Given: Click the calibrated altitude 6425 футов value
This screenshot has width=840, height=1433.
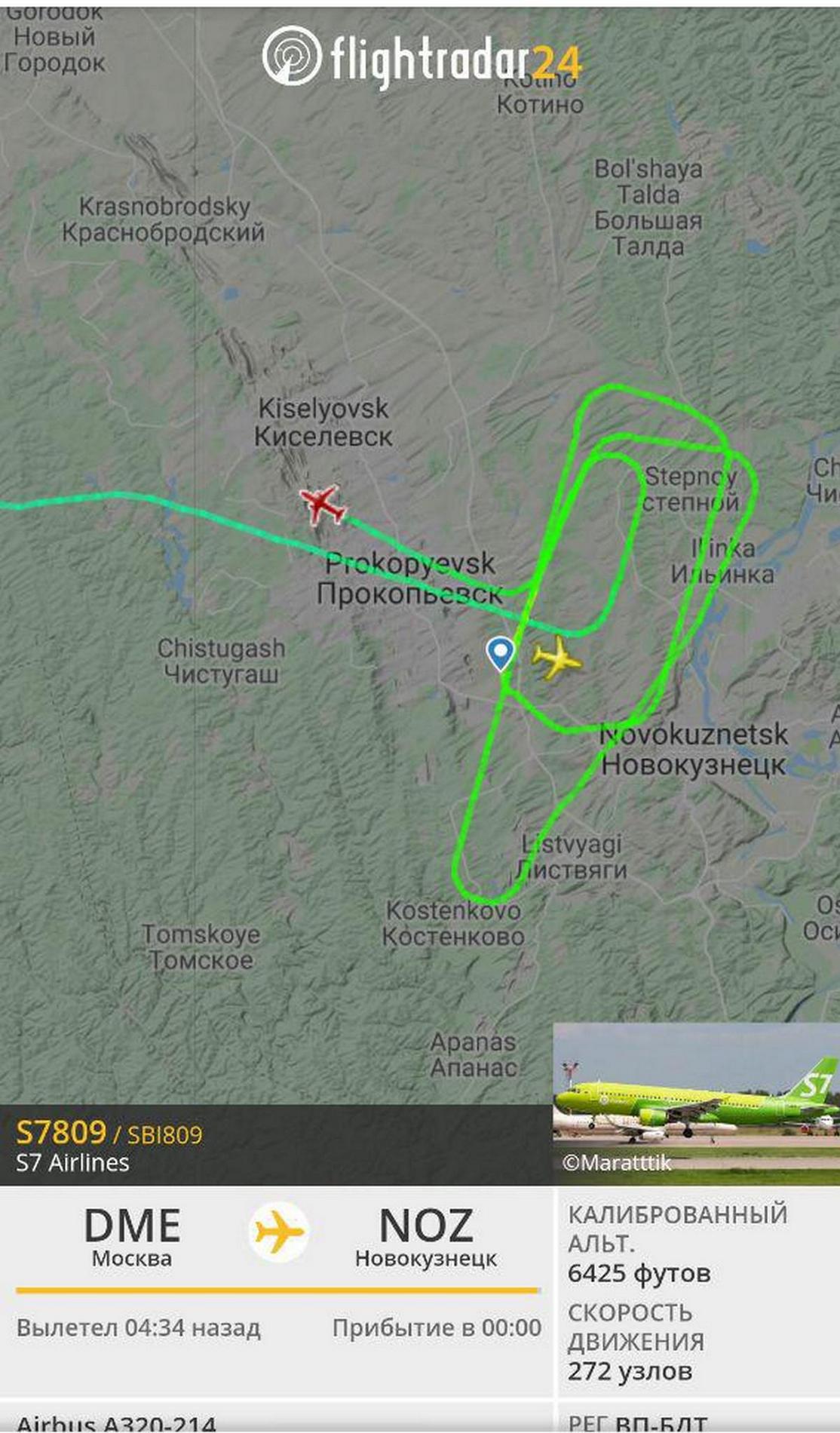Looking at the screenshot, I should tap(639, 1273).
